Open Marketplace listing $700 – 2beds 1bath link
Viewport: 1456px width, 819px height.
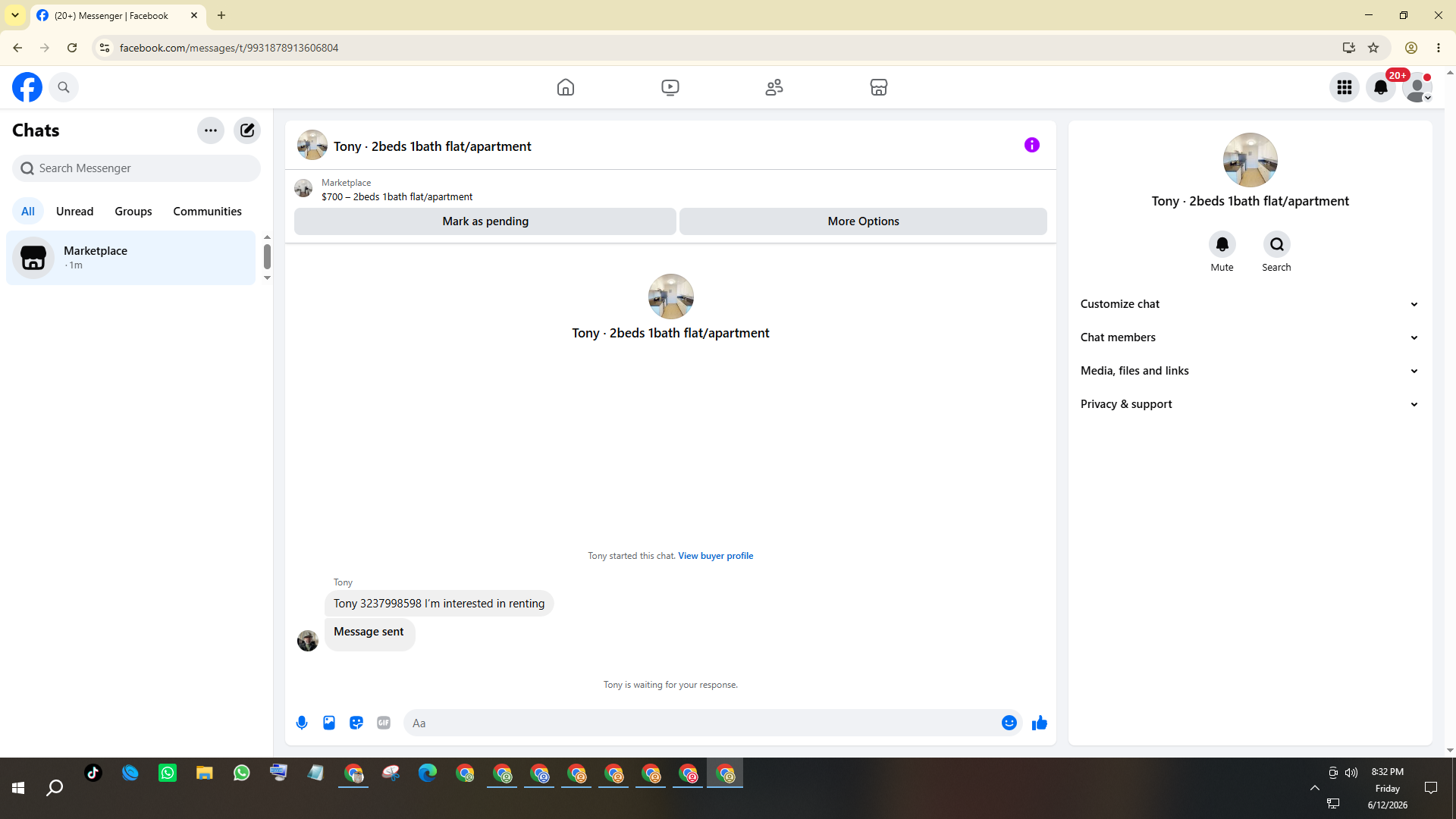click(x=397, y=197)
